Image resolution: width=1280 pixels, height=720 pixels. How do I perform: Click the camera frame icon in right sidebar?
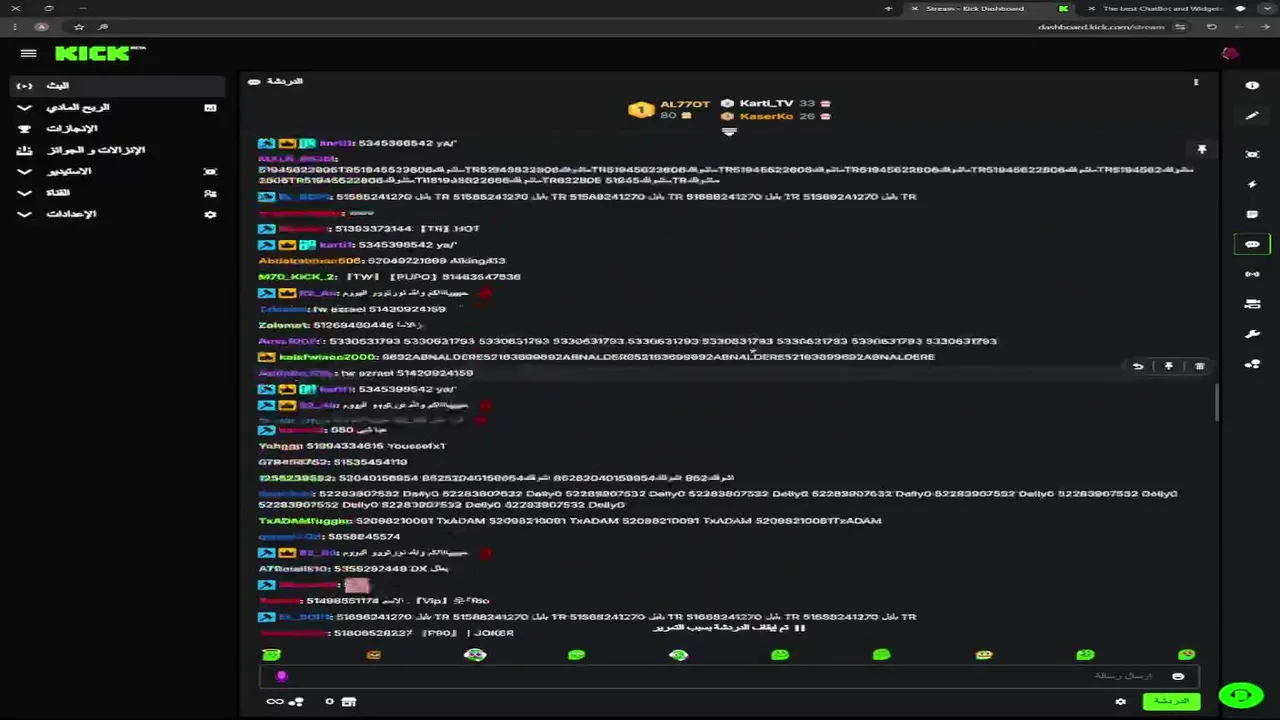[1252, 154]
